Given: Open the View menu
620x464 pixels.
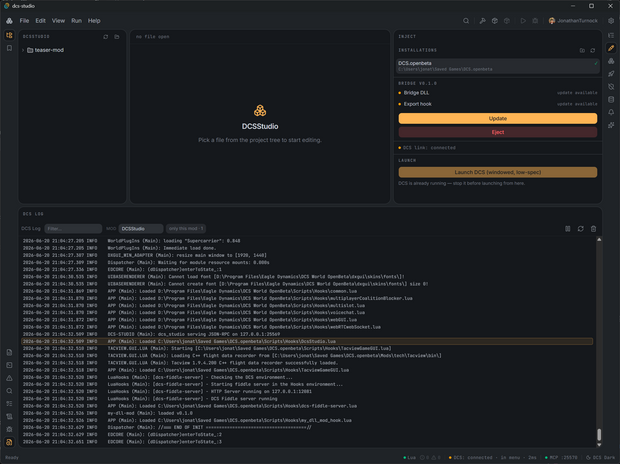Looking at the screenshot, I should 58,21.
